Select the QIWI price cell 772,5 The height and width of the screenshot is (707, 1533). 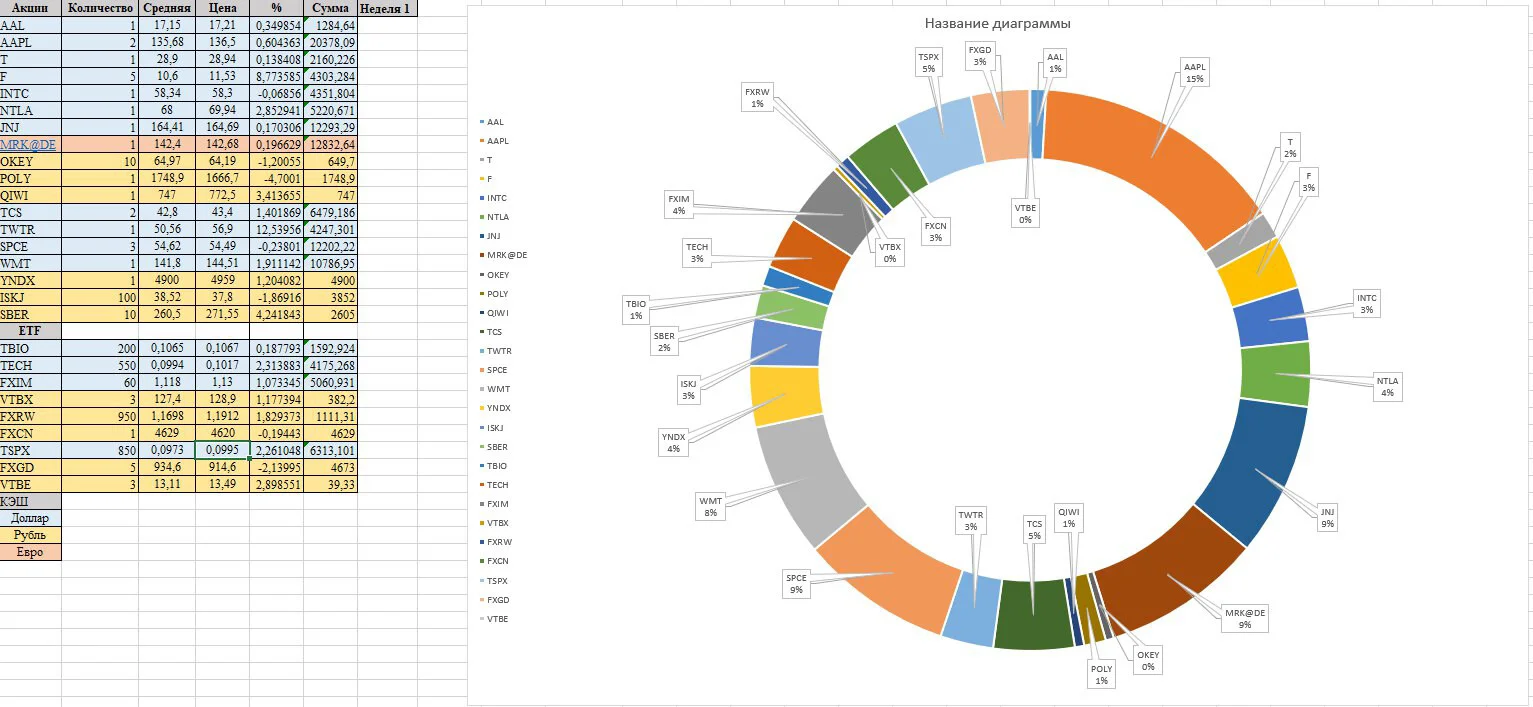[x=223, y=195]
